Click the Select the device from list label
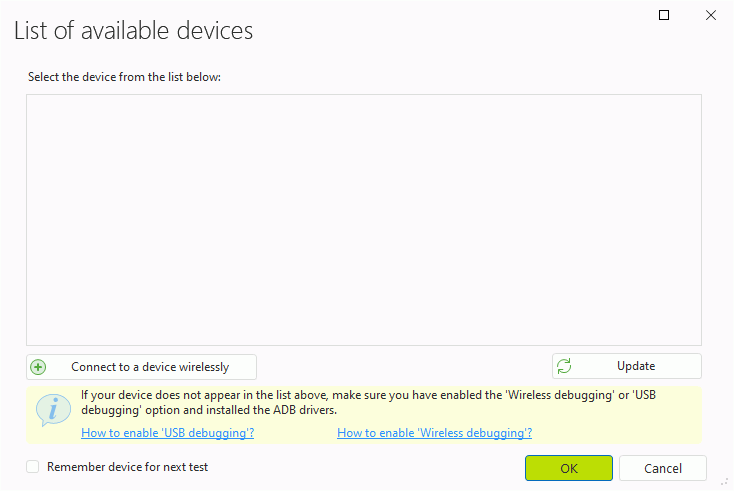The image size is (734, 491). [x=124, y=77]
